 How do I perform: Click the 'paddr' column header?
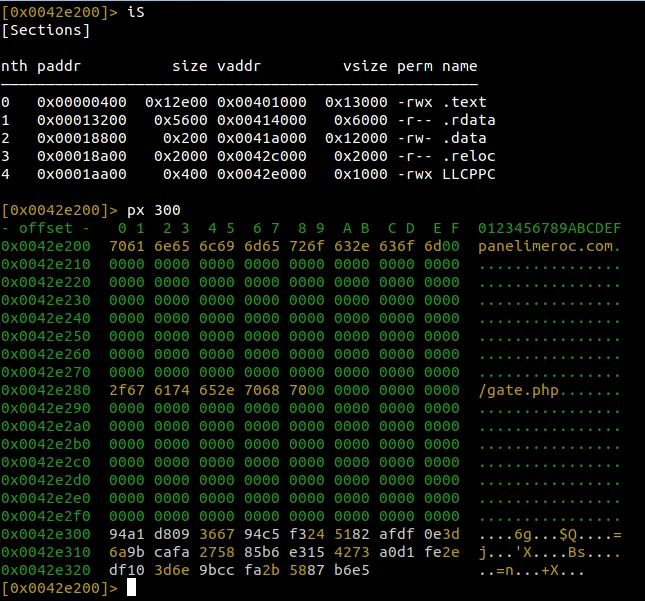coord(59,66)
